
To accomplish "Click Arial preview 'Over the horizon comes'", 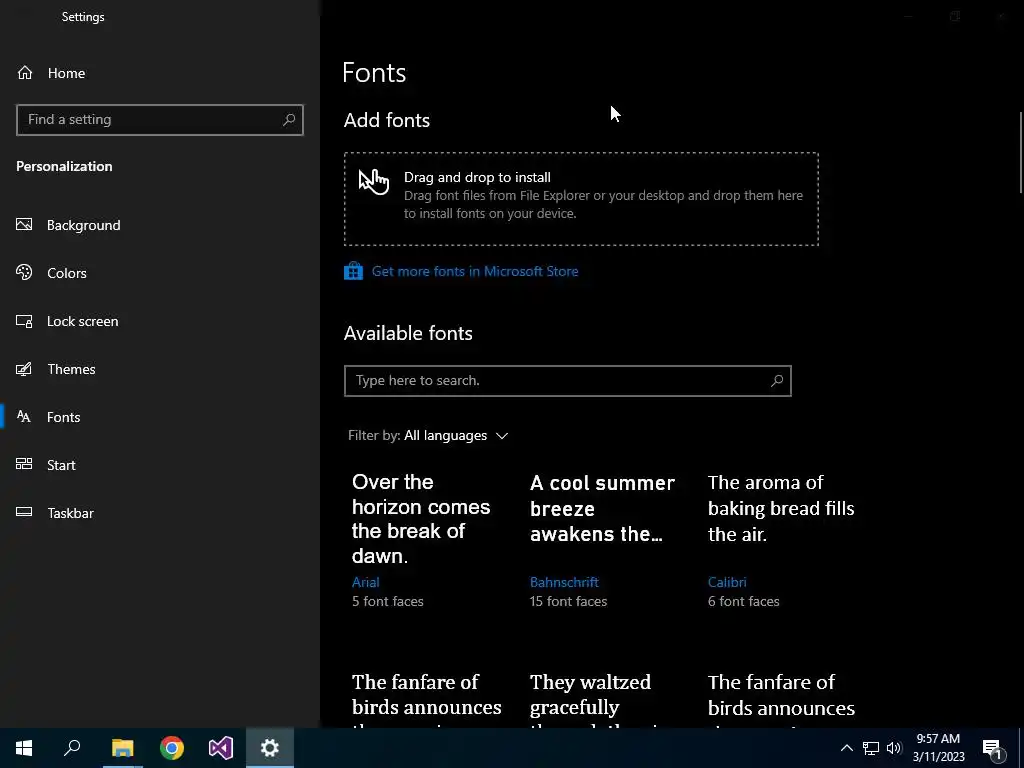I will (x=421, y=519).
